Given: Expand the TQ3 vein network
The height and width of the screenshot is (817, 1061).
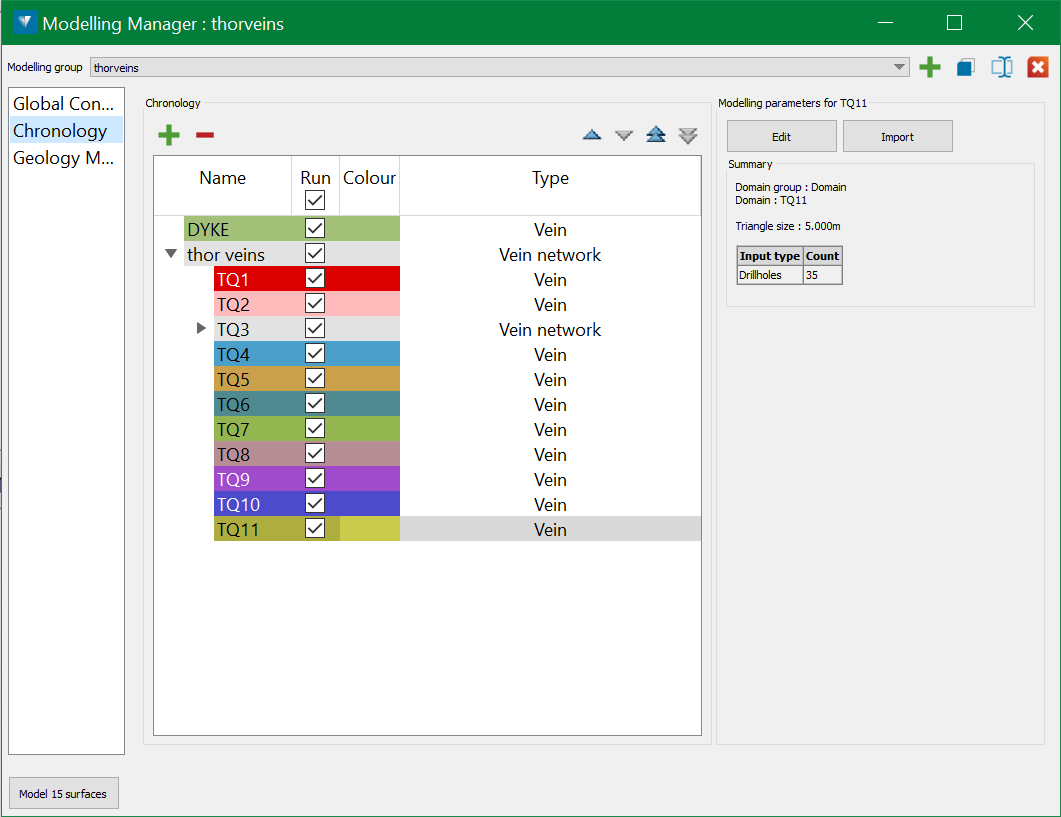Looking at the screenshot, I should tap(201, 328).
